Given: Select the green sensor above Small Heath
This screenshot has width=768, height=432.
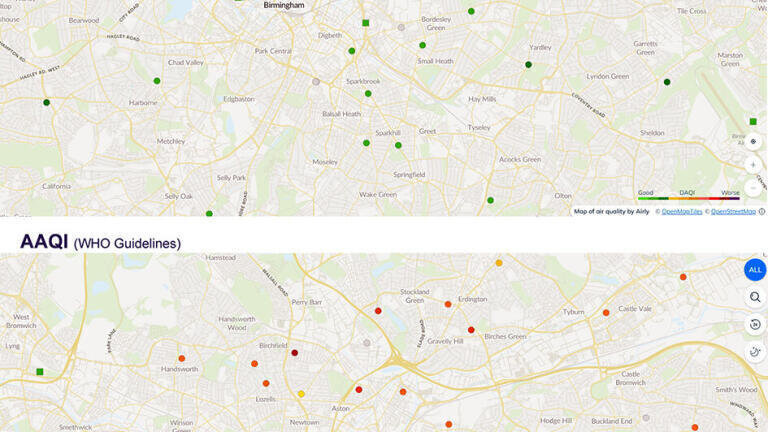Looking at the screenshot, I should [x=422, y=45].
